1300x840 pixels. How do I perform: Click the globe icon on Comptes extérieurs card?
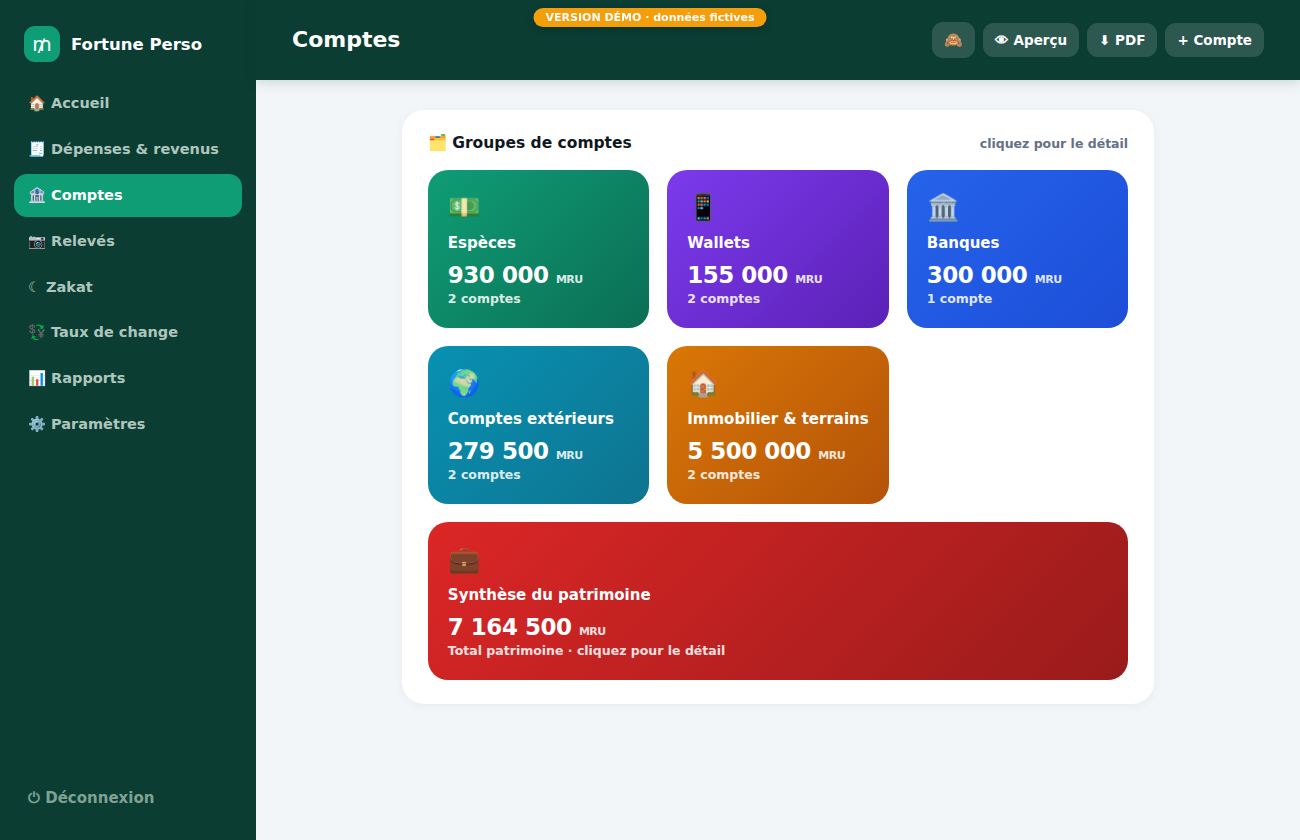(x=464, y=383)
